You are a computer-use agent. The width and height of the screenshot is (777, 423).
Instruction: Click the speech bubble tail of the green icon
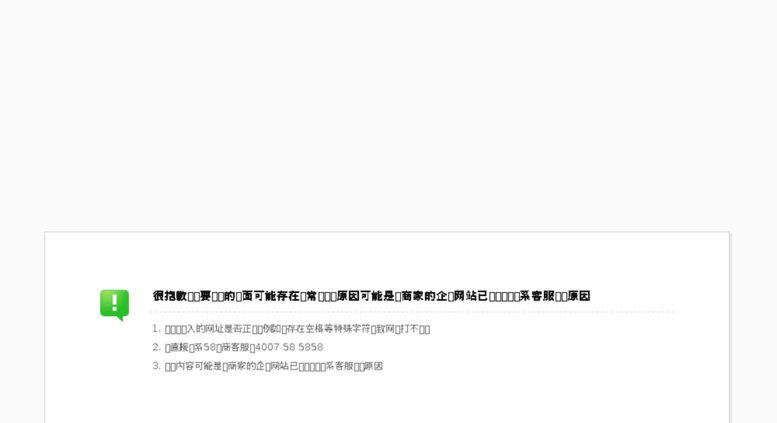pyautogui.click(x=119, y=318)
